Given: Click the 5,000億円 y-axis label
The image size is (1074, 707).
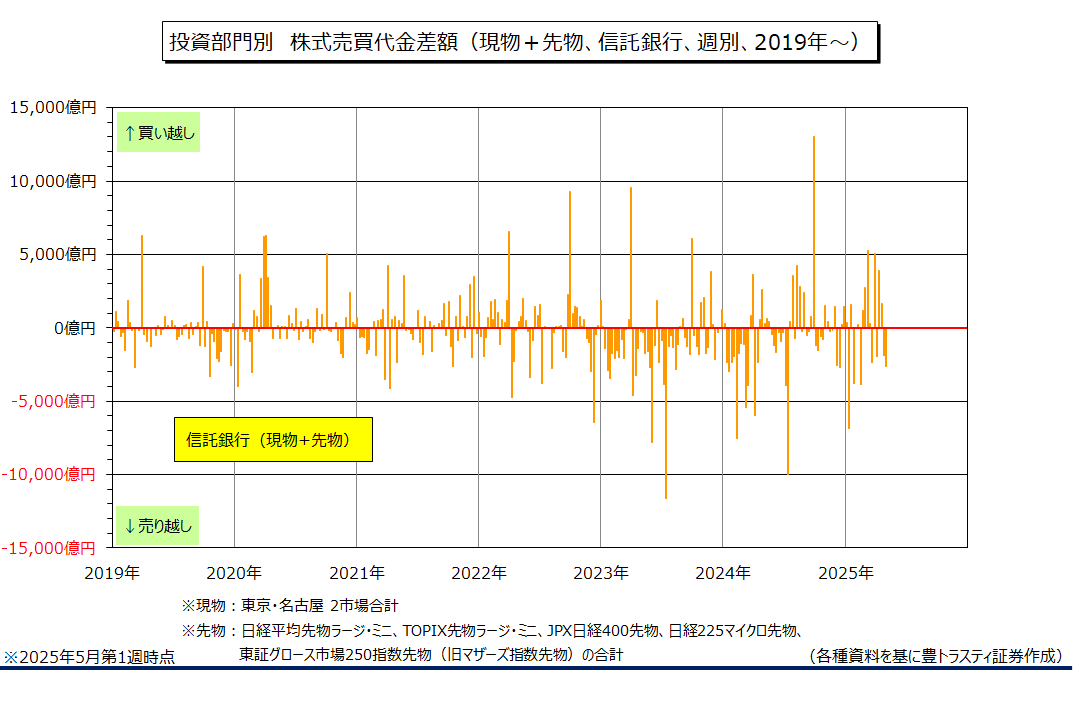Looking at the screenshot, I should (x=58, y=255).
